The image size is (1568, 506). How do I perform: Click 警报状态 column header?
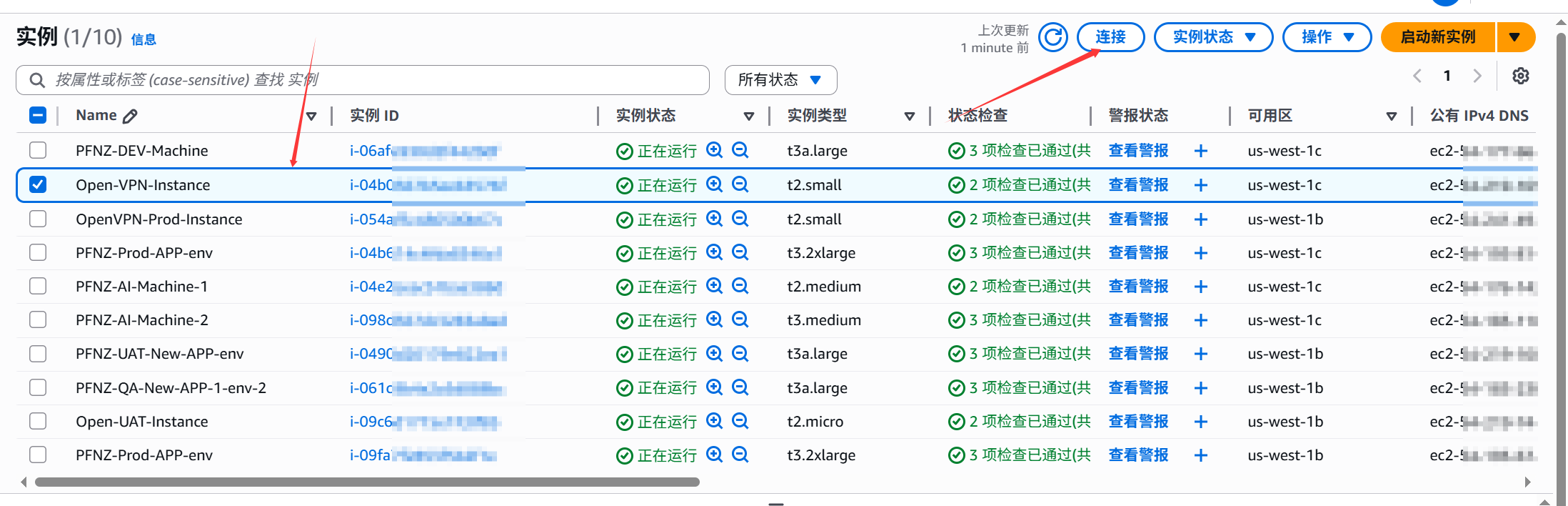tap(1138, 116)
